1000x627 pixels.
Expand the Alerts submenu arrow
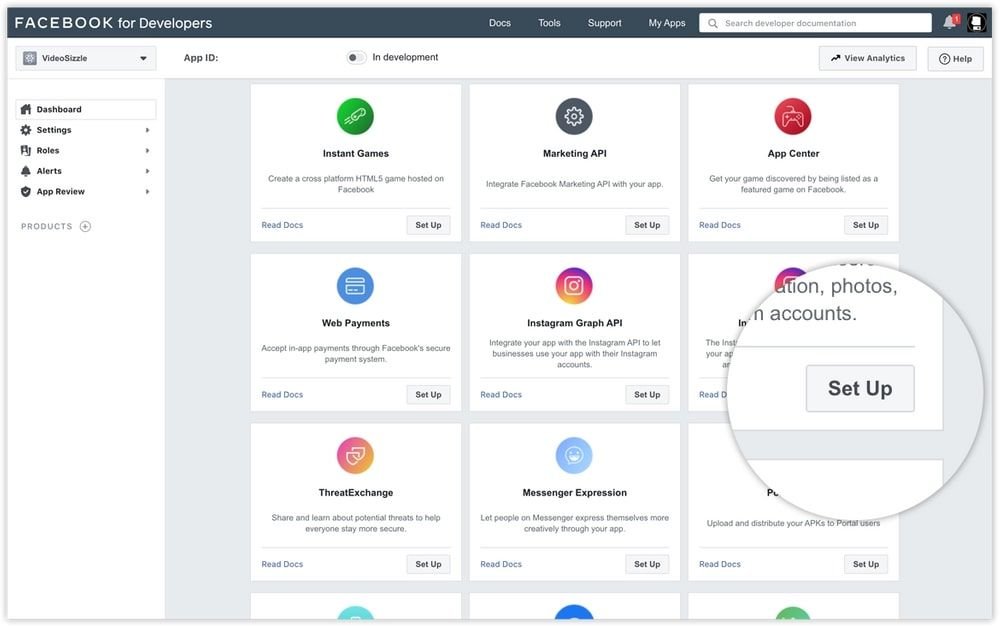pyautogui.click(x=147, y=171)
